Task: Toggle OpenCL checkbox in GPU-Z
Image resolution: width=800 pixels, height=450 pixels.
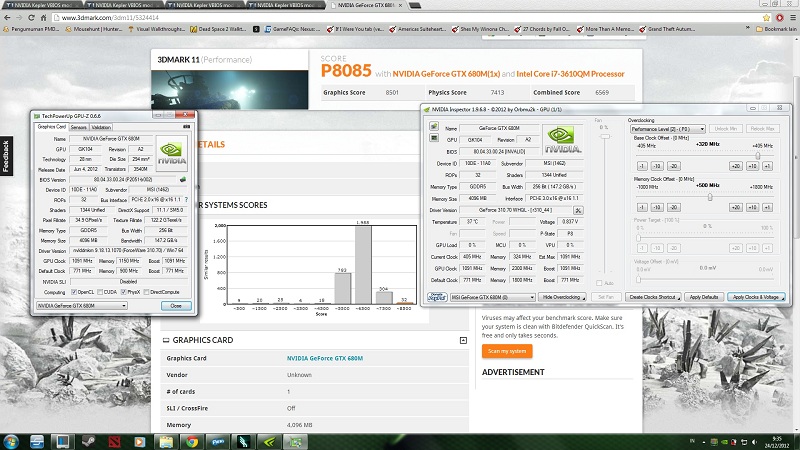Action: click(74, 292)
